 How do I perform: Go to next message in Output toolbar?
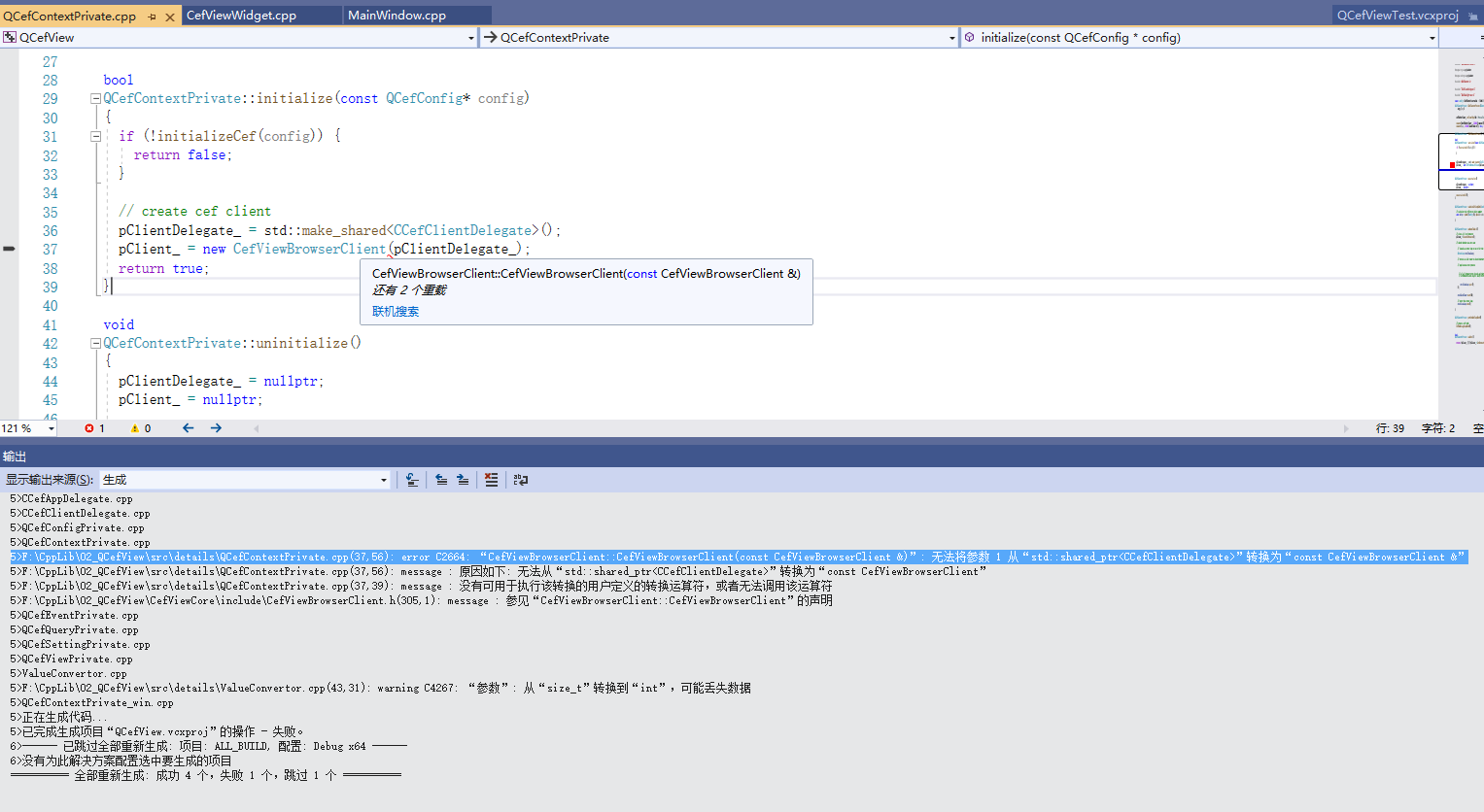pyautogui.click(x=464, y=478)
